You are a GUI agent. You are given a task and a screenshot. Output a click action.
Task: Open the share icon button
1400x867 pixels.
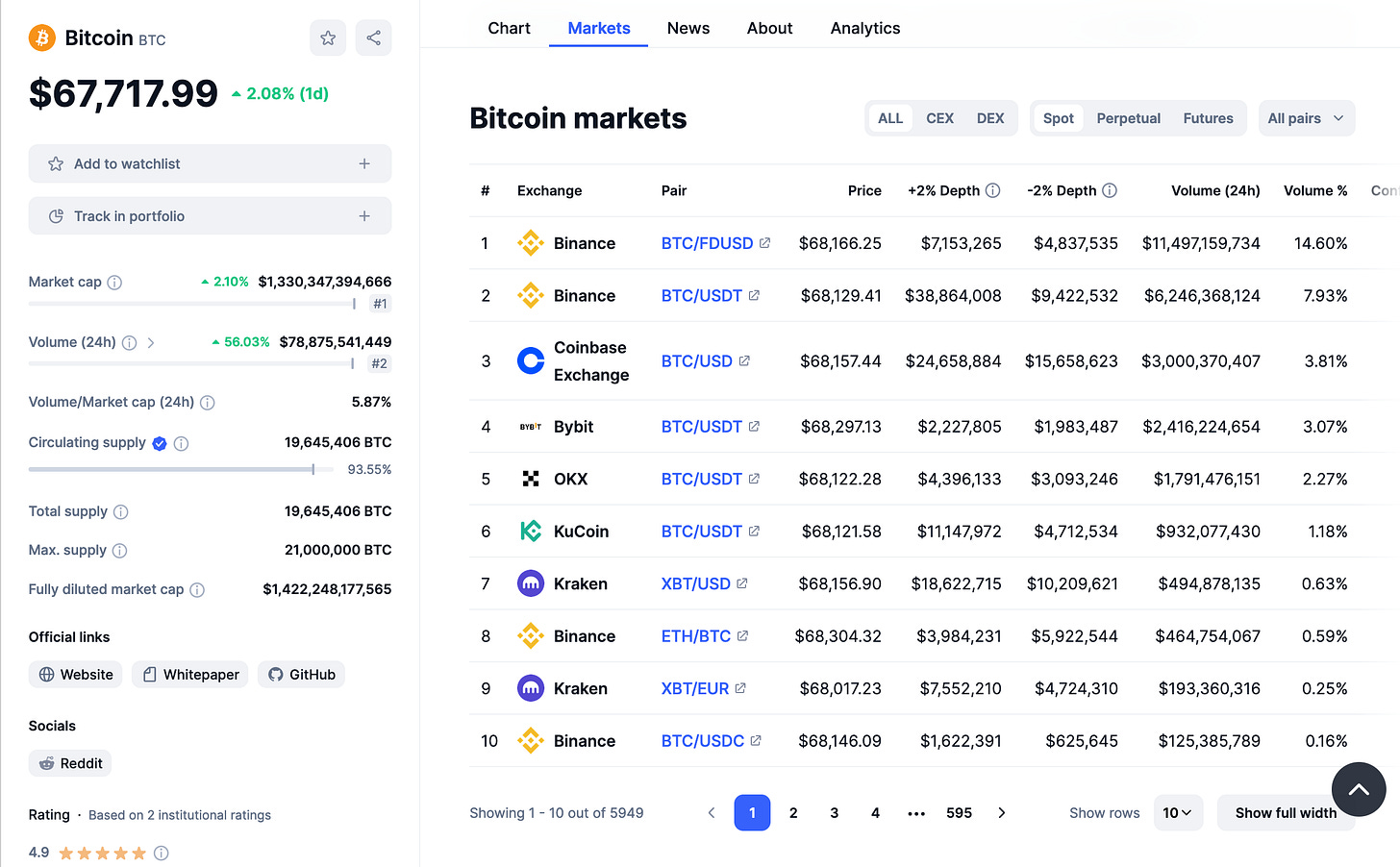point(374,37)
